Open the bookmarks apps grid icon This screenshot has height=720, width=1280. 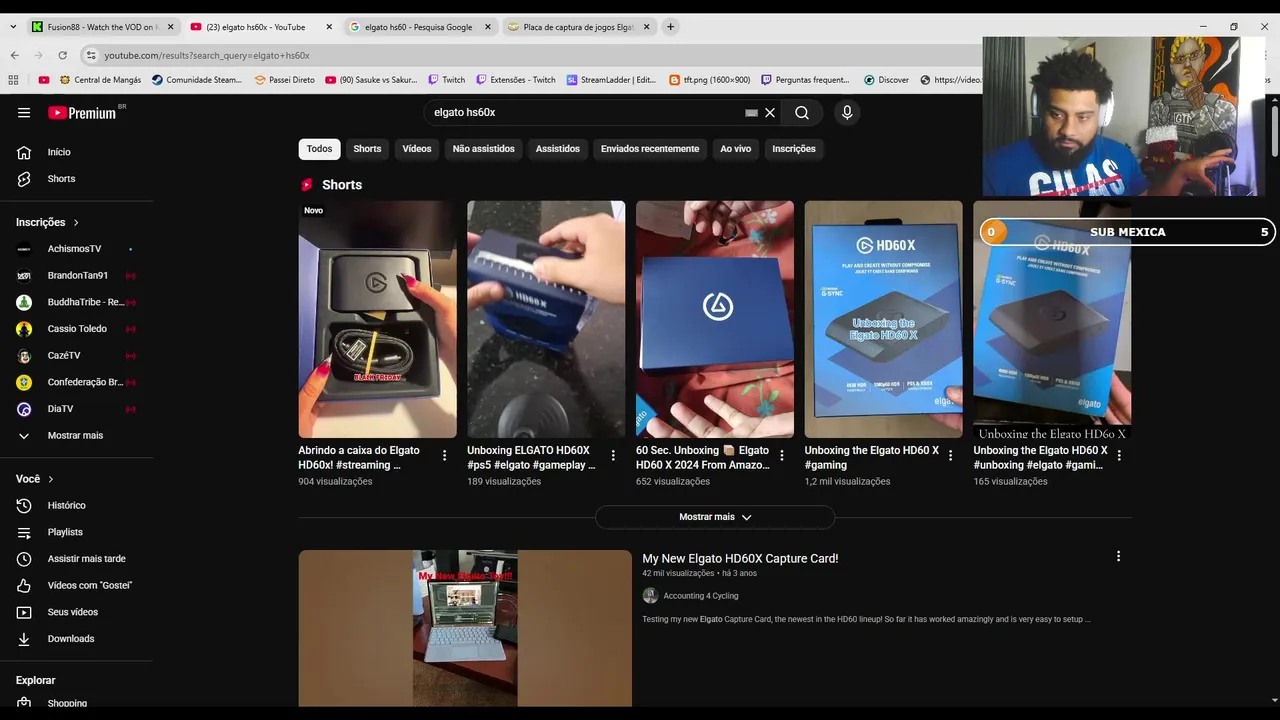coord(13,80)
